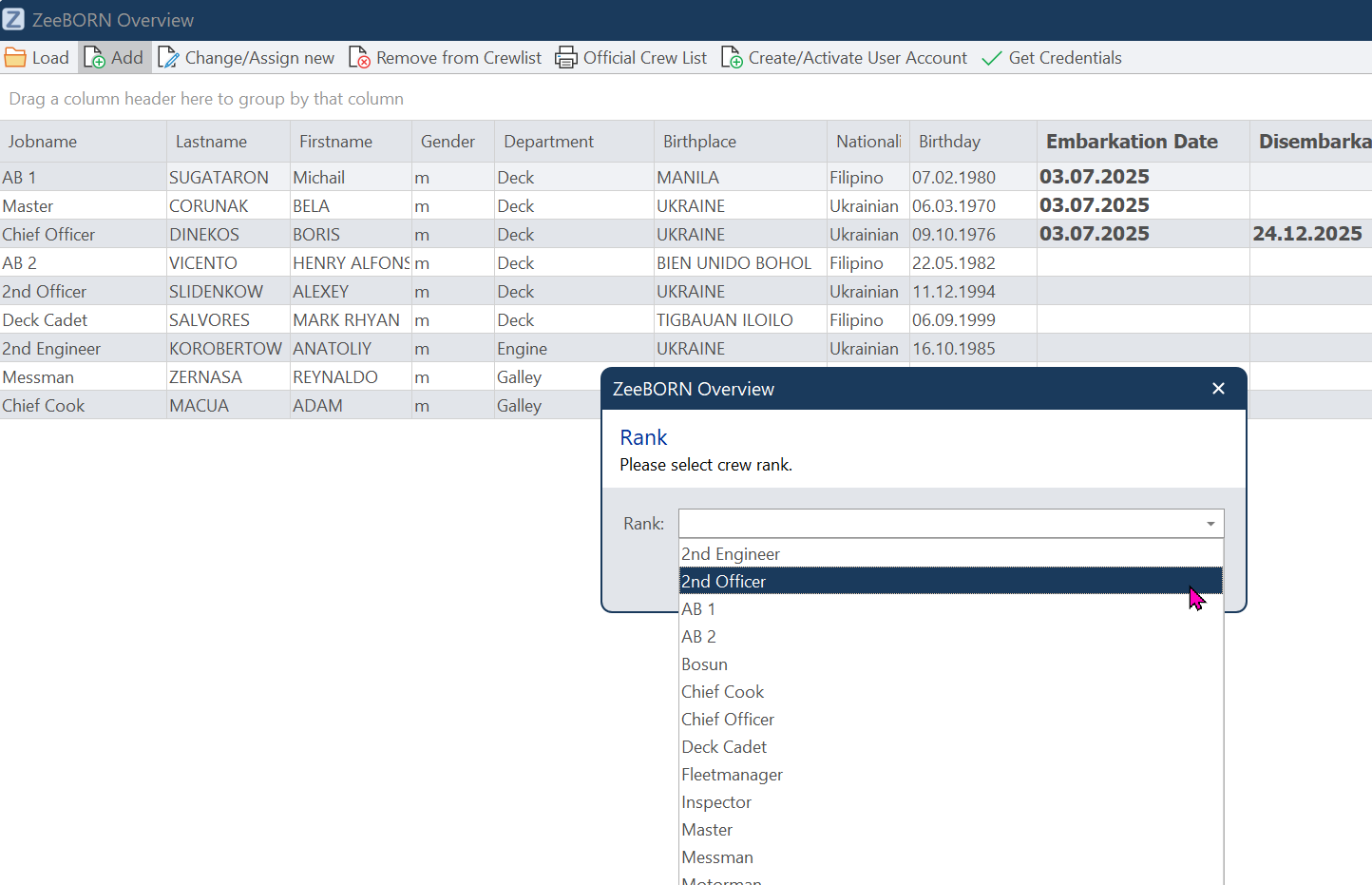Click the Change/Assign new pencil icon
Image resolution: width=1372 pixels, height=885 pixels.
click(x=168, y=58)
